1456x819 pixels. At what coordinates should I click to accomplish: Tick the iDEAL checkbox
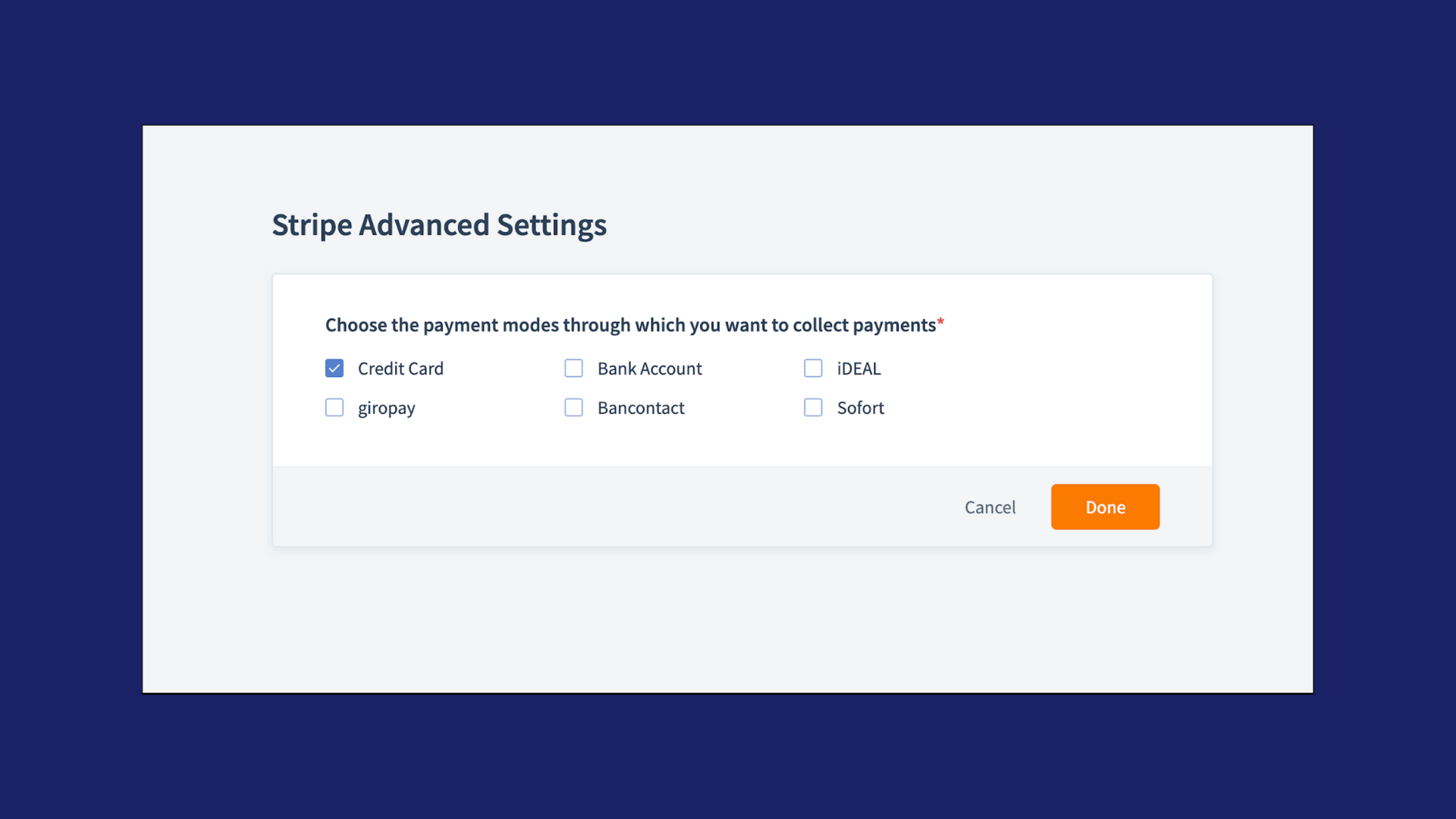point(813,369)
